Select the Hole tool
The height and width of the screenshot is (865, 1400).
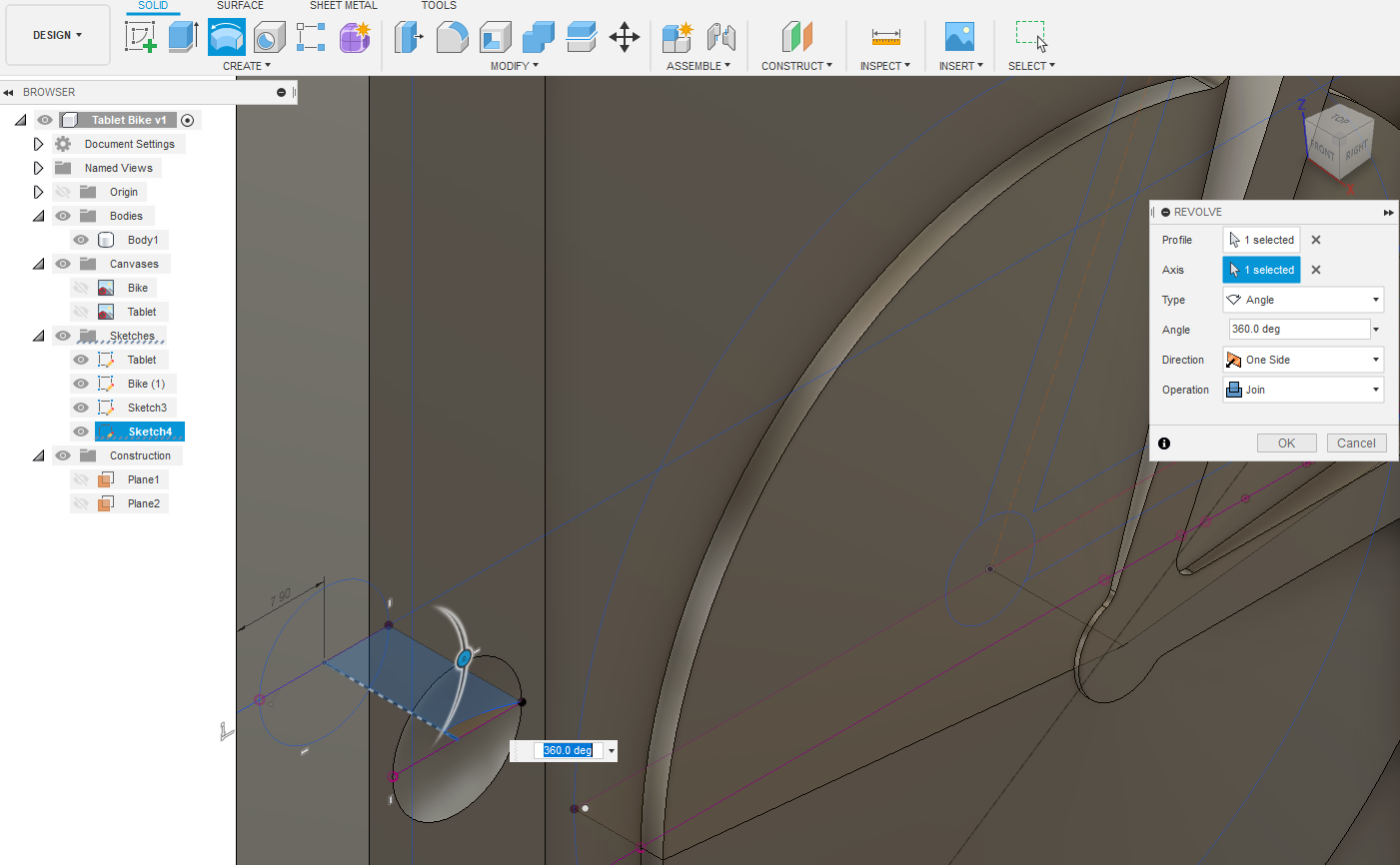point(269,37)
